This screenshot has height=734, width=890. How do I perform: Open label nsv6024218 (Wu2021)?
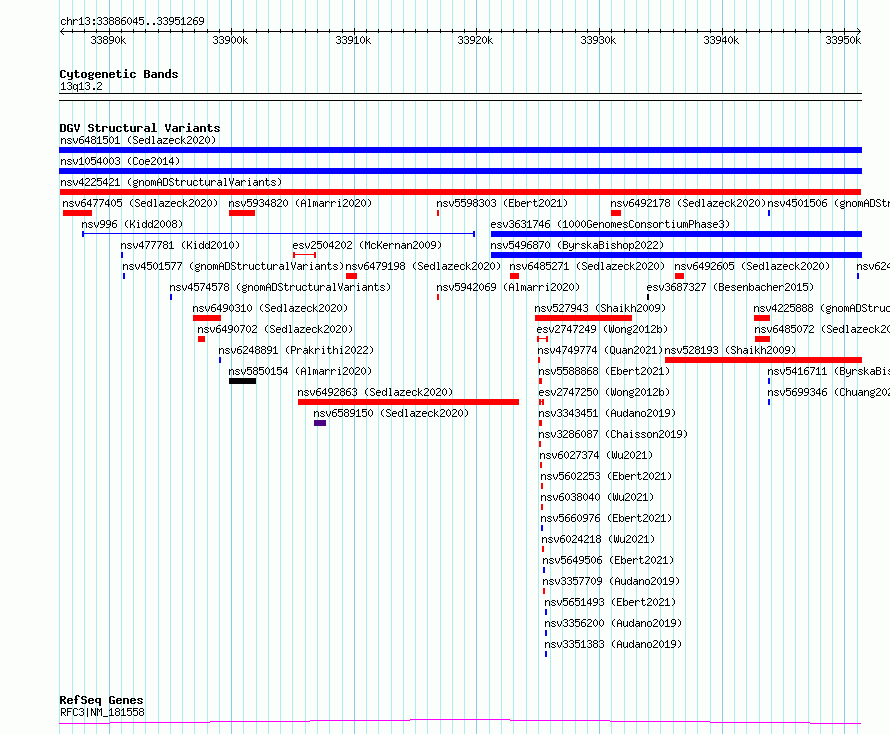598,539
